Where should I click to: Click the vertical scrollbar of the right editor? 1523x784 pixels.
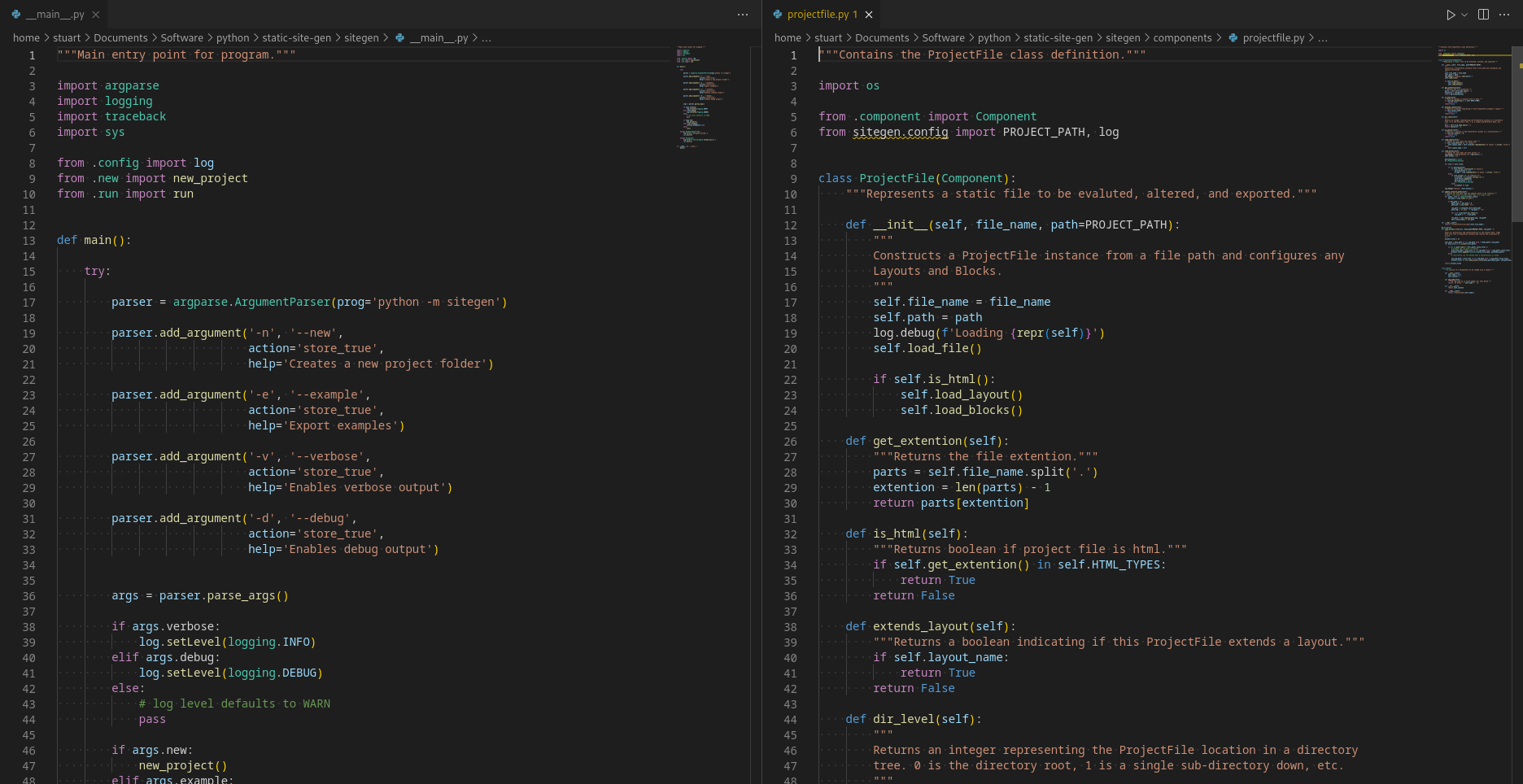(1517, 135)
